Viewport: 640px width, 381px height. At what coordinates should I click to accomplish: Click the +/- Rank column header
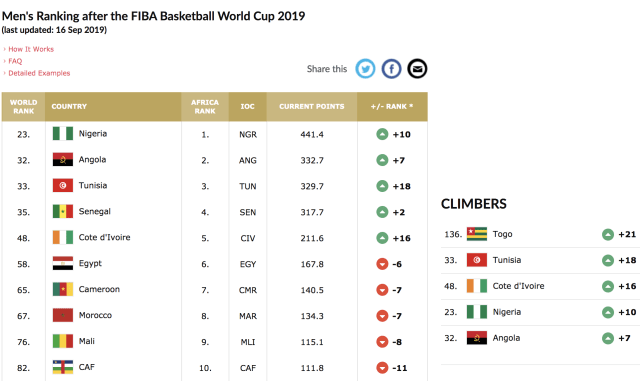tap(392, 107)
